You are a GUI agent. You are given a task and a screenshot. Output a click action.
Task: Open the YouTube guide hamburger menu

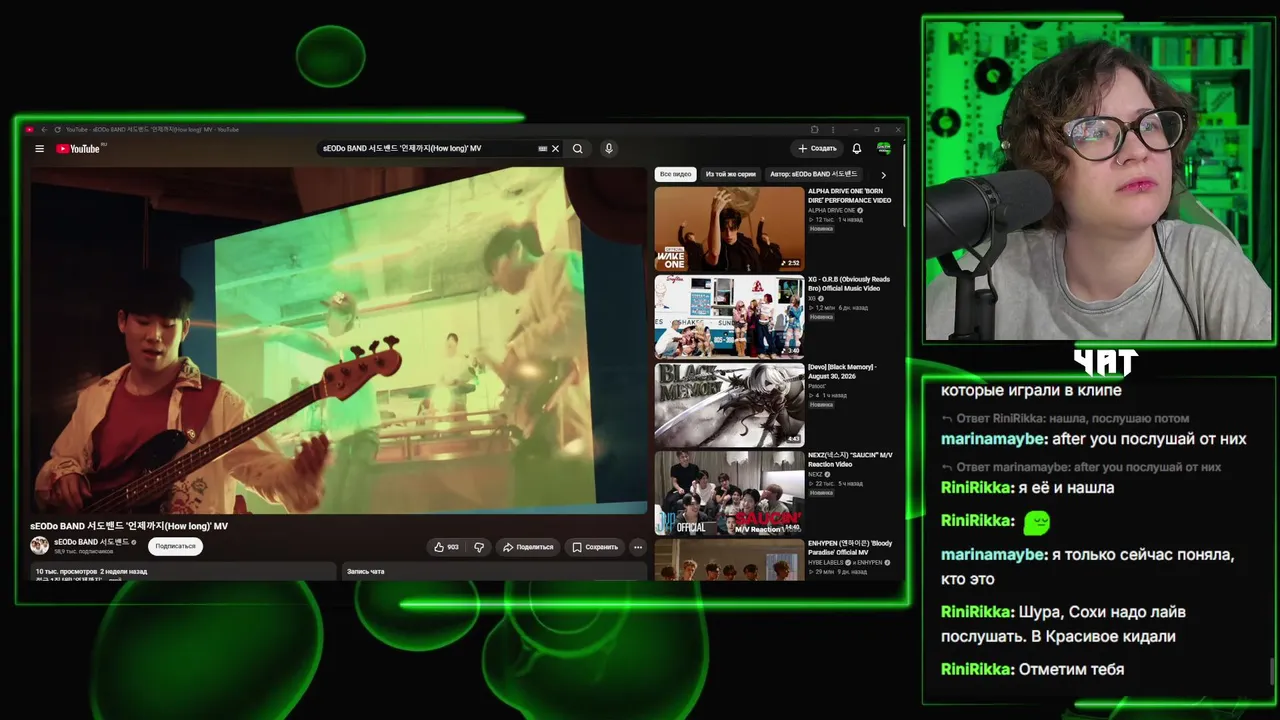39,149
